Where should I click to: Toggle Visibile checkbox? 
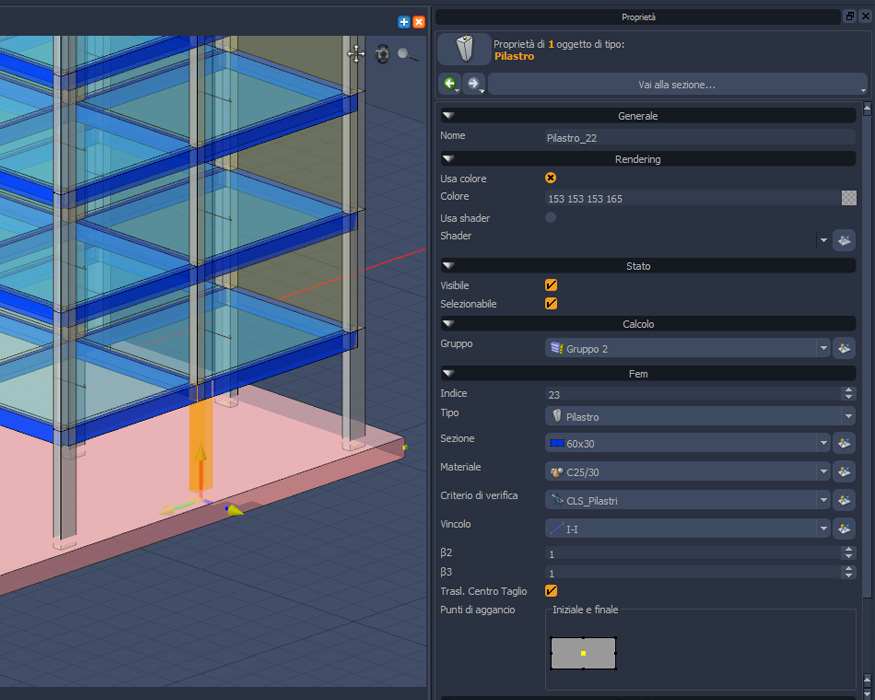click(551, 285)
